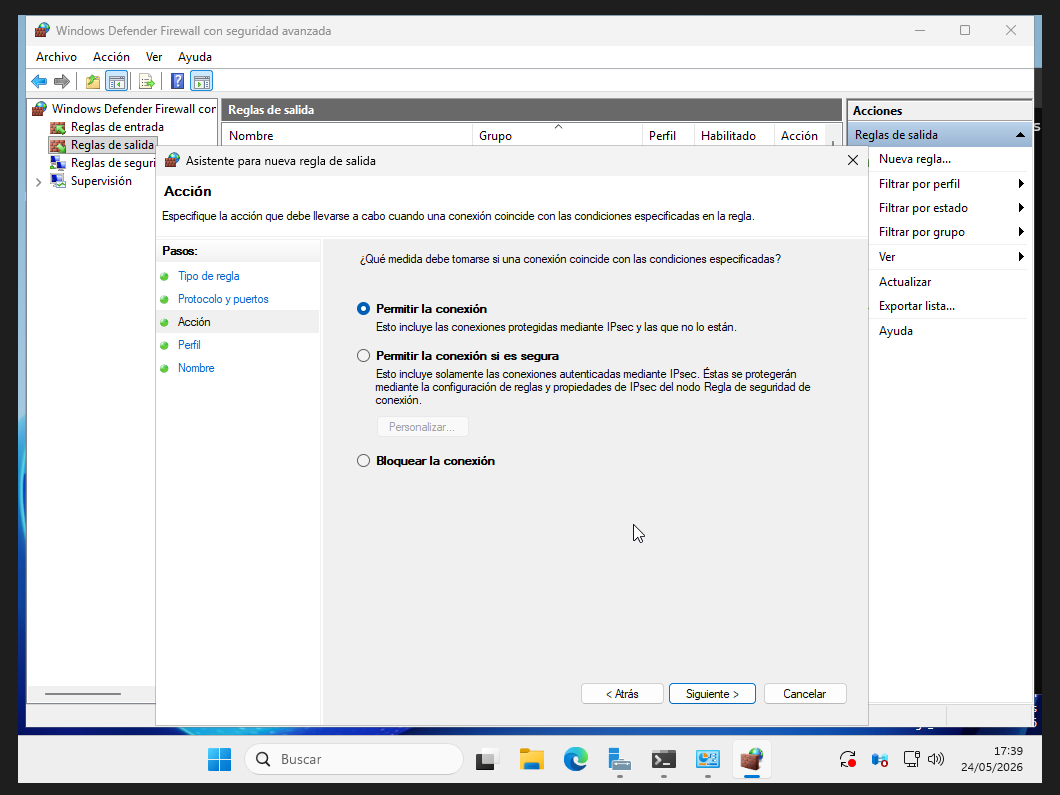
Task: Select the Windows Defender Firewall root node
Action: pyautogui.click(x=133, y=109)
